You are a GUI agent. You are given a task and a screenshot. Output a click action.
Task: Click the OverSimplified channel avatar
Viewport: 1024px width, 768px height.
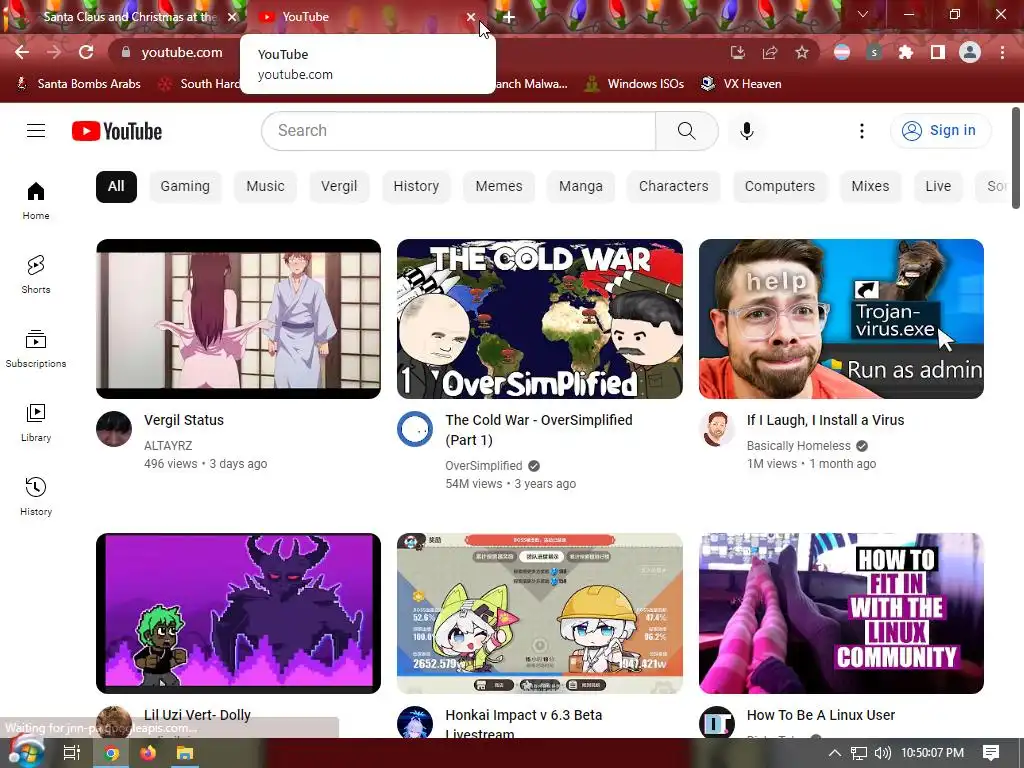tap(415, 429)
